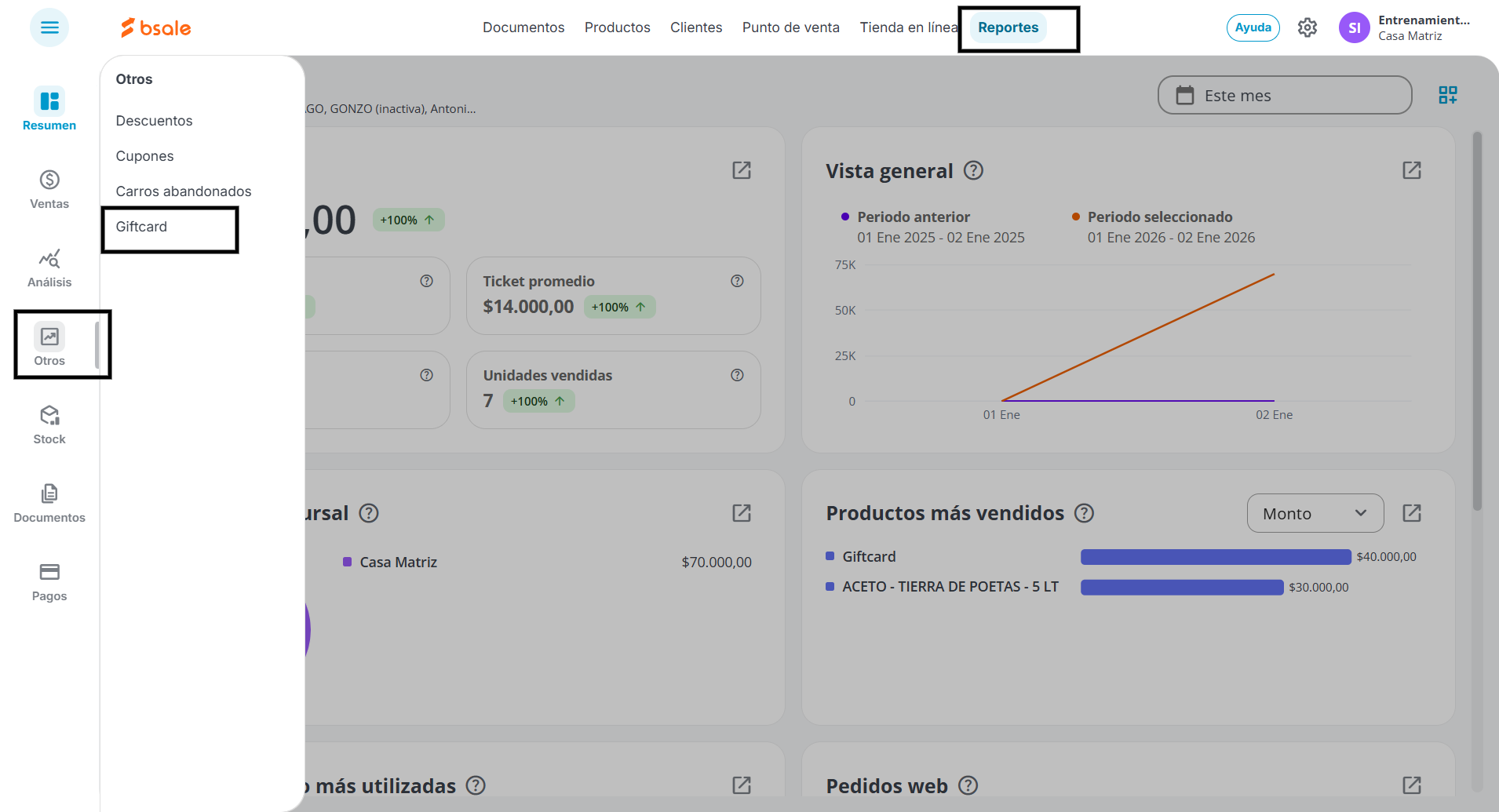Open the Descuentos report
This screenshot has height=812, width=1499.
154,121
